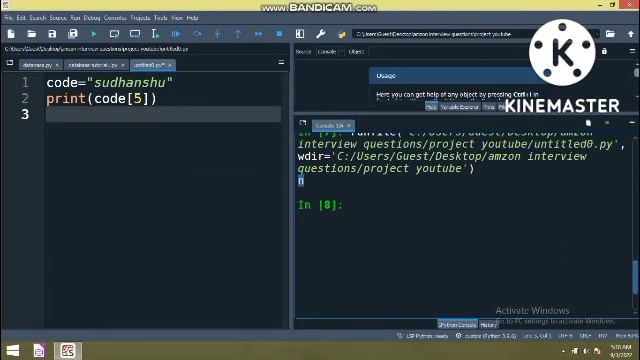Click the Object input field in Help
Image resolution: width=640 pixels, height=360 pixels.
point(449,52)
